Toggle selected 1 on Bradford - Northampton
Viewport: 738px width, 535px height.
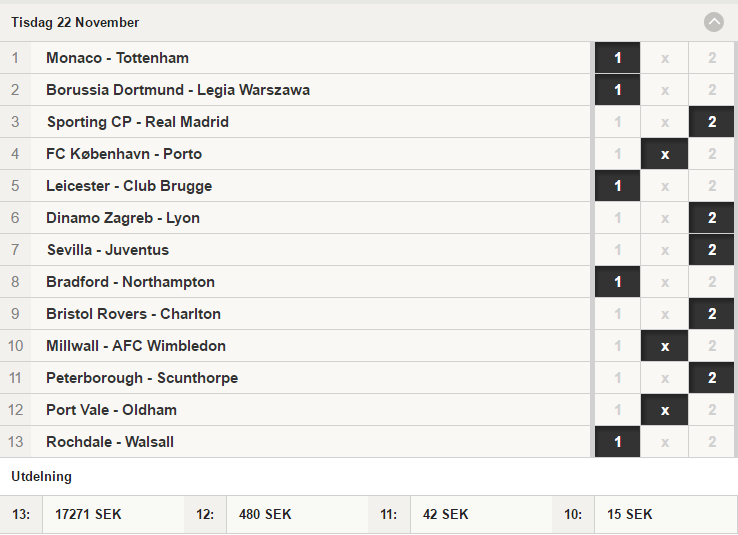click(x=617, y=282)
